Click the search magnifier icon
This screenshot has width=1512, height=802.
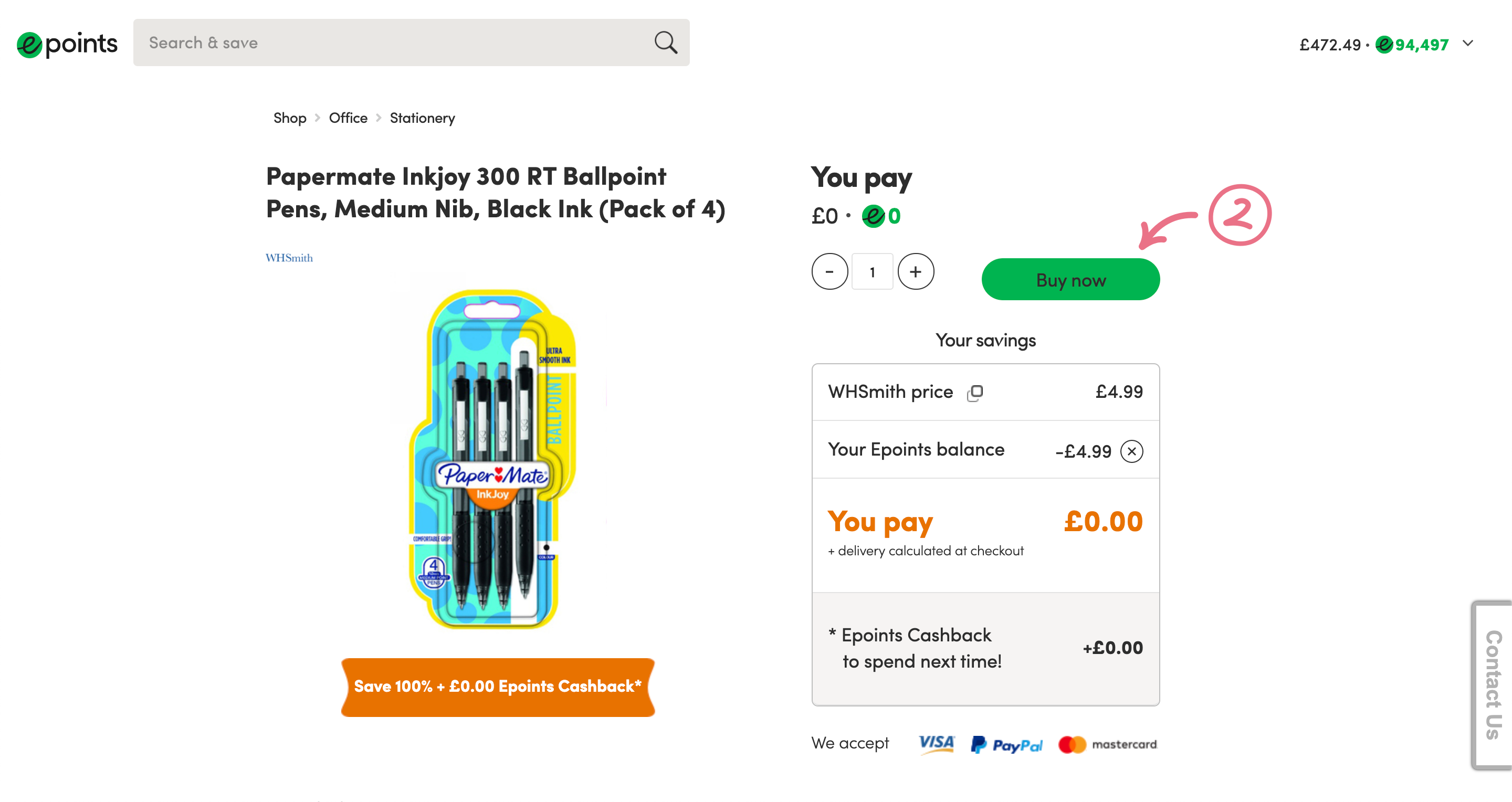pyautogui.click(x=666, y=43)
